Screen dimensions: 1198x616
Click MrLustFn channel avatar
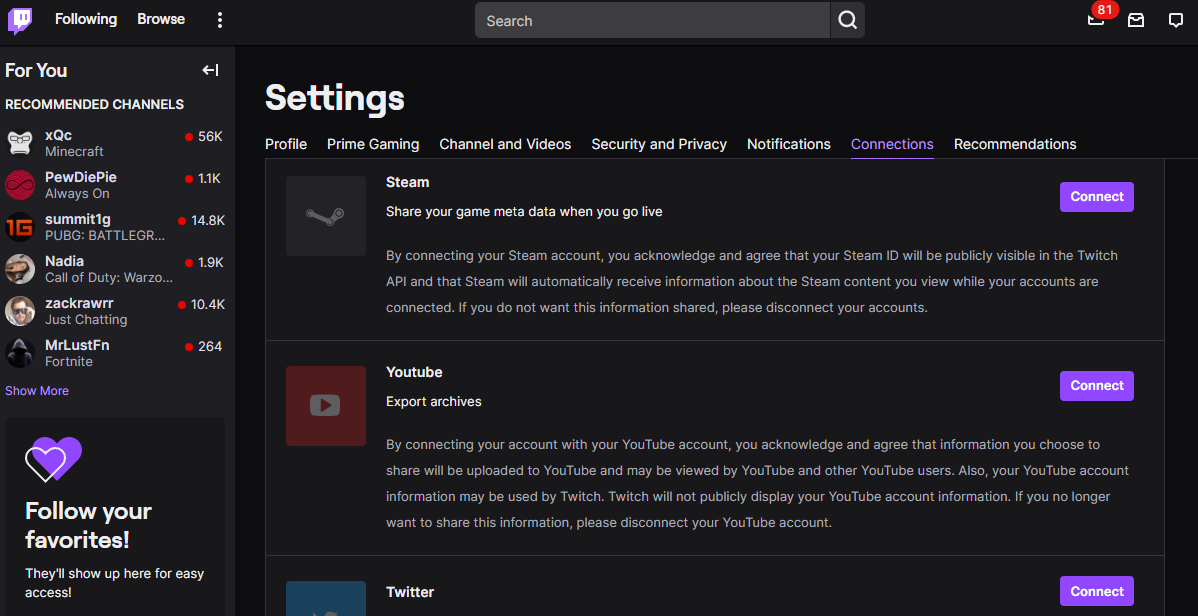click(x=20, y=353)
